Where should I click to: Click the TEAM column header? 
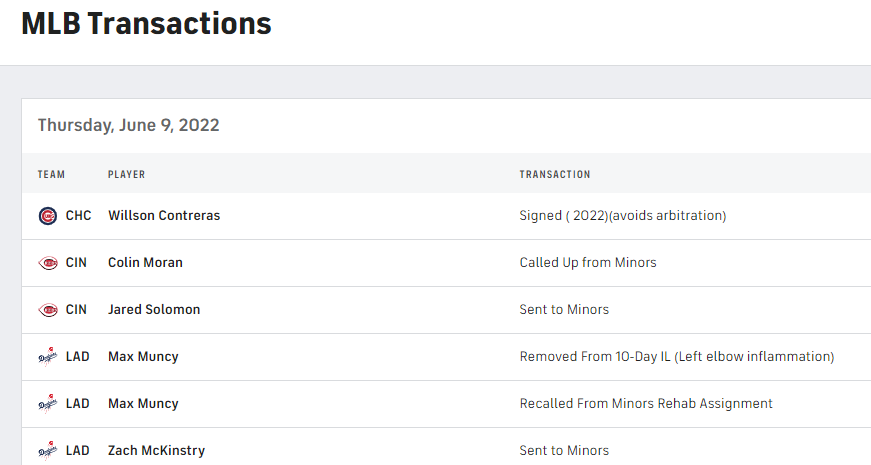[51, 174]
